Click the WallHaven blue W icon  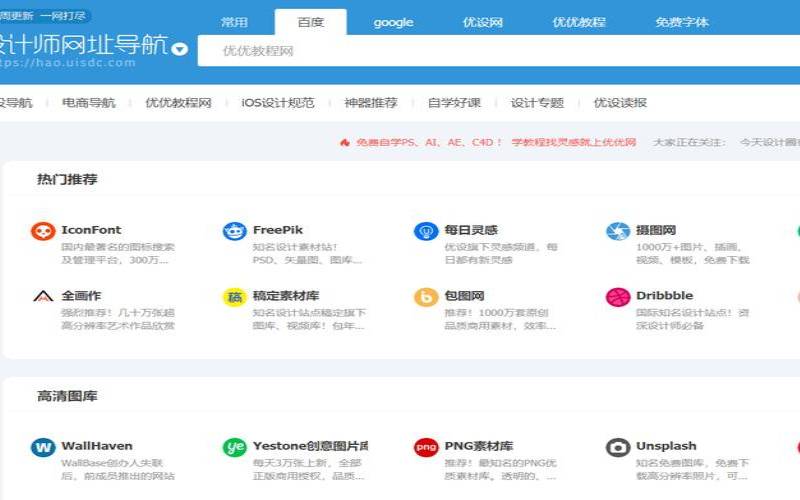(x=43, y=447)
